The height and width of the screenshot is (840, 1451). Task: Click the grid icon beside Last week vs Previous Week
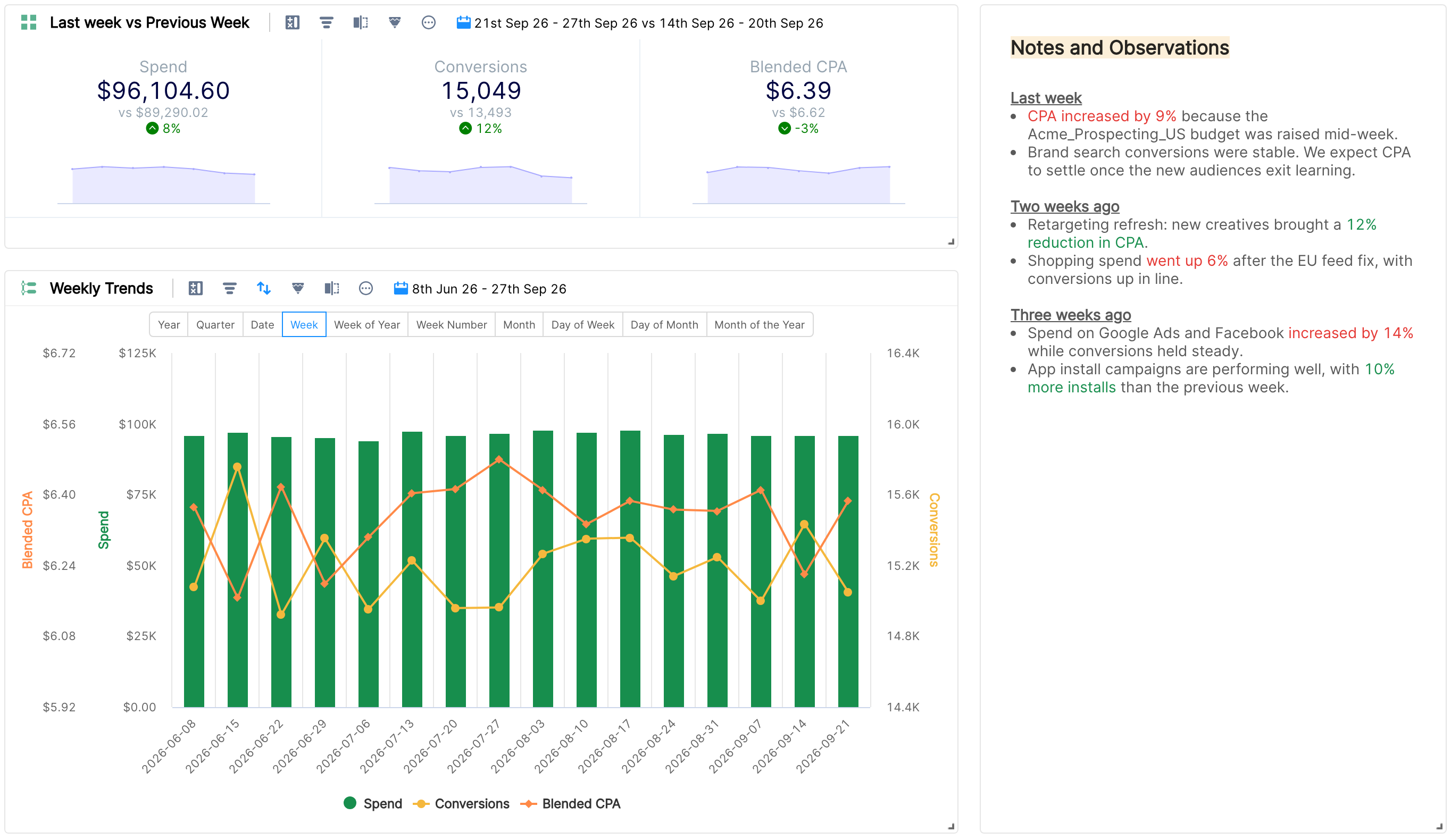29,22
